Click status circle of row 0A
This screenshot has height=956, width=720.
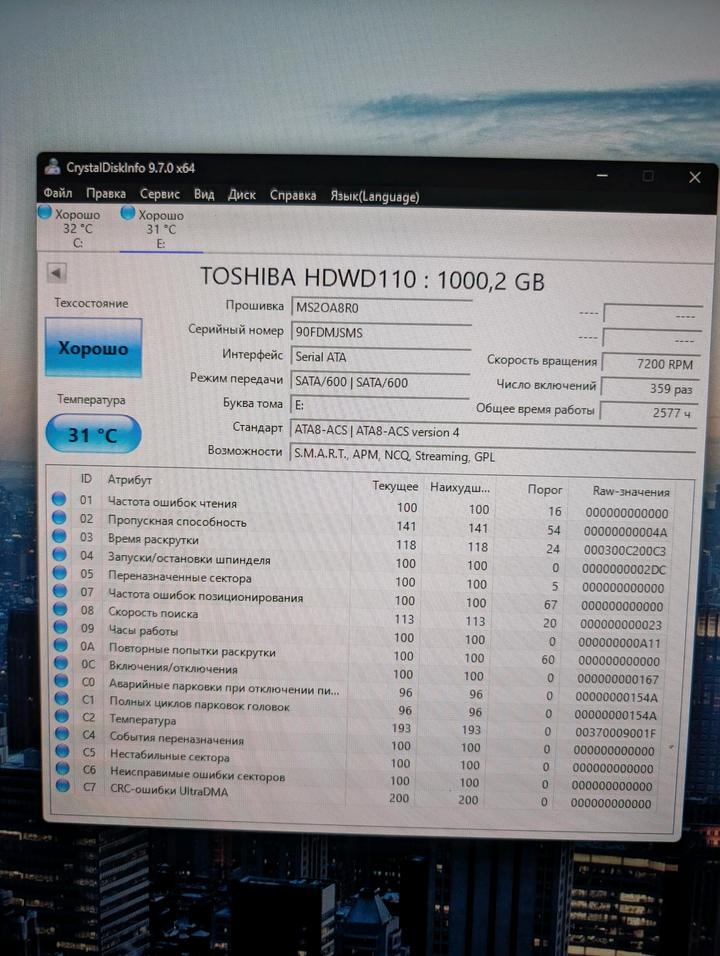coord(61,644)
